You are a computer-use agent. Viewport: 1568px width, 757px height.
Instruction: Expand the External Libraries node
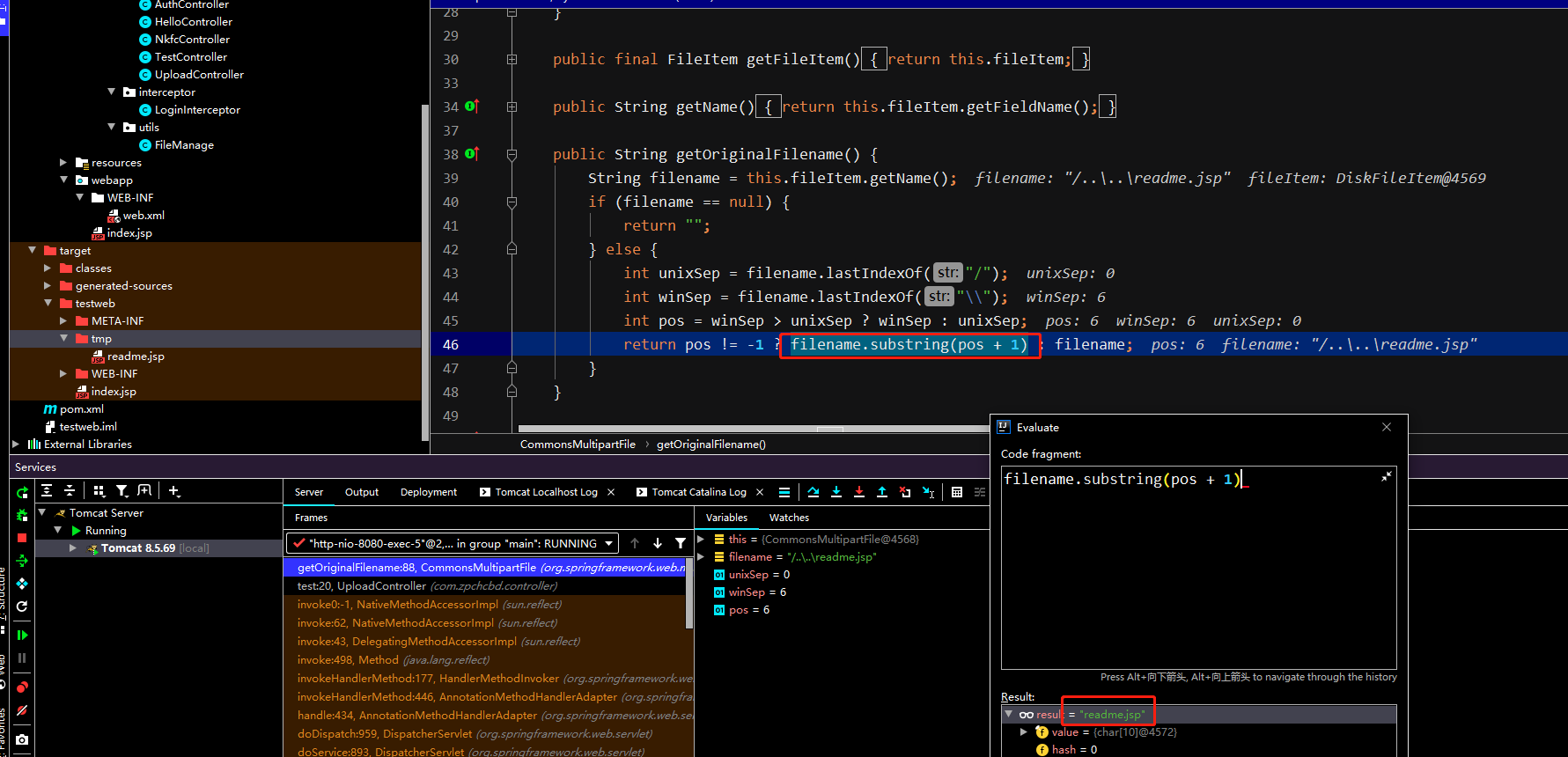[16, 444]
